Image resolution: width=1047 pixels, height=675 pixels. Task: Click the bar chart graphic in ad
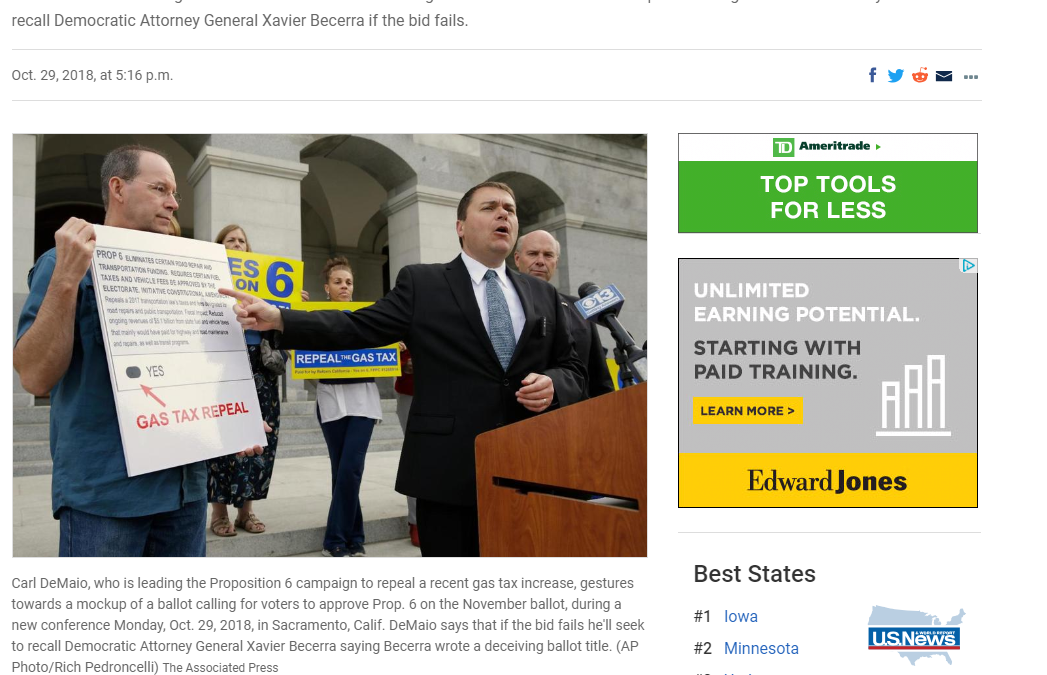tap(912, 396)
